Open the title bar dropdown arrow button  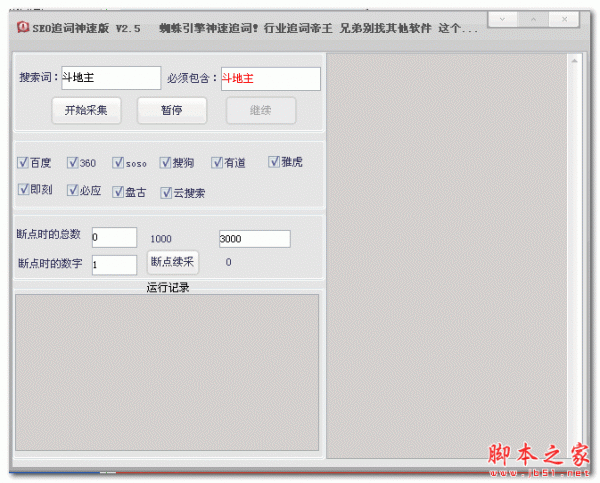point(502,19)
